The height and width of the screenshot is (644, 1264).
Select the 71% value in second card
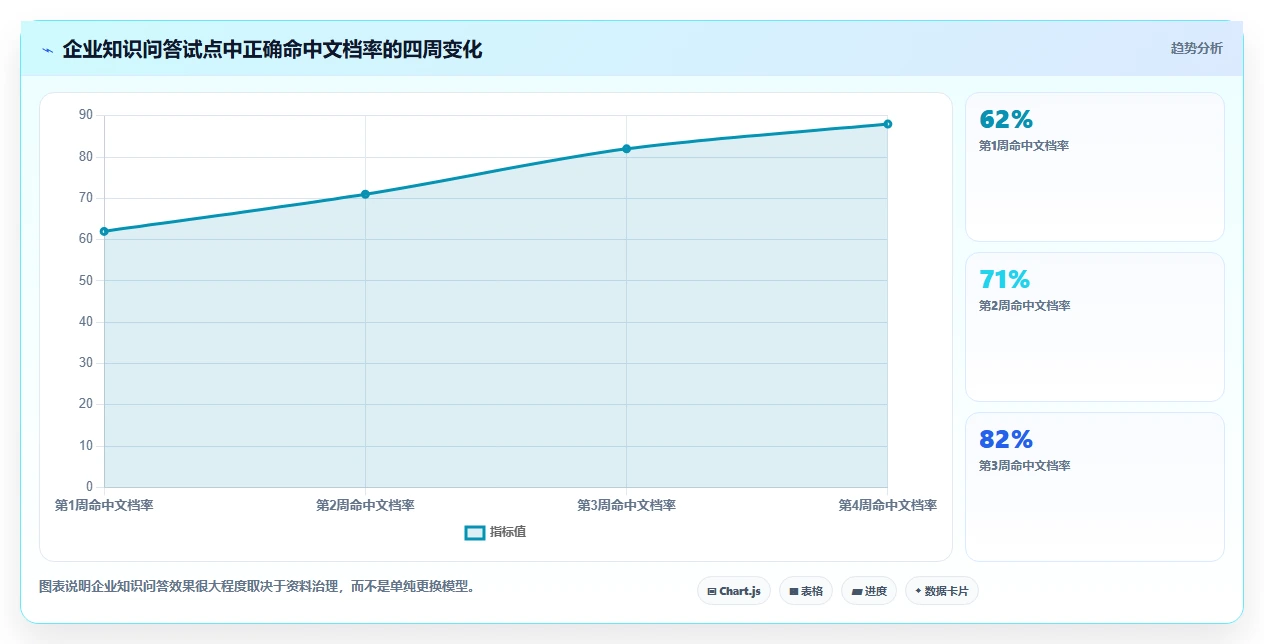click(1005, 280)
